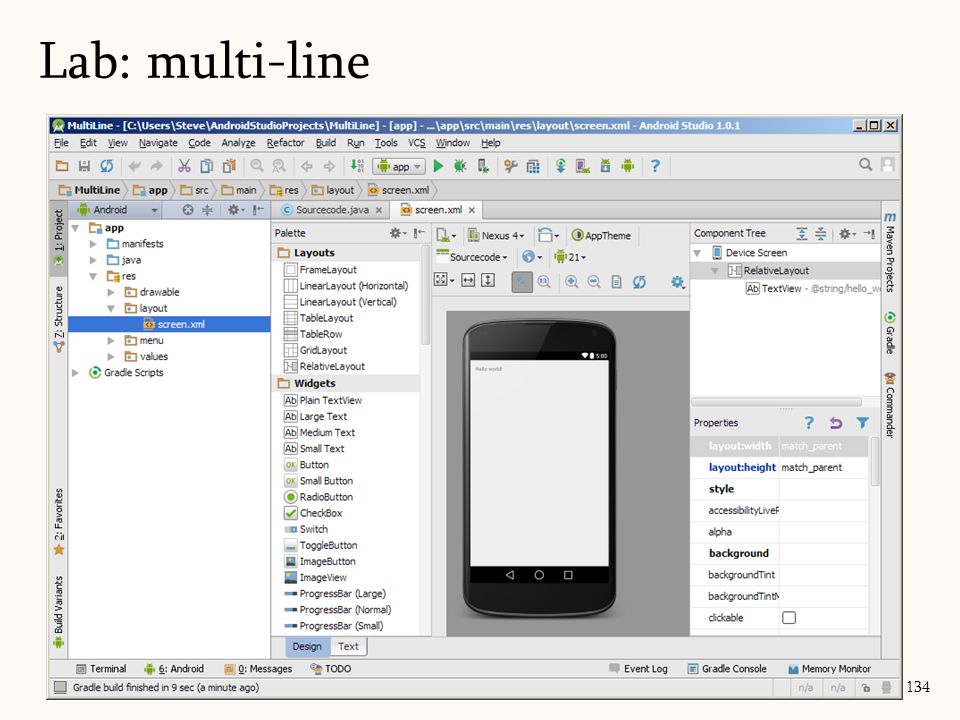
Task: Click the Search Everywhere magnifier icon
Action: click(x=865, y=164)
